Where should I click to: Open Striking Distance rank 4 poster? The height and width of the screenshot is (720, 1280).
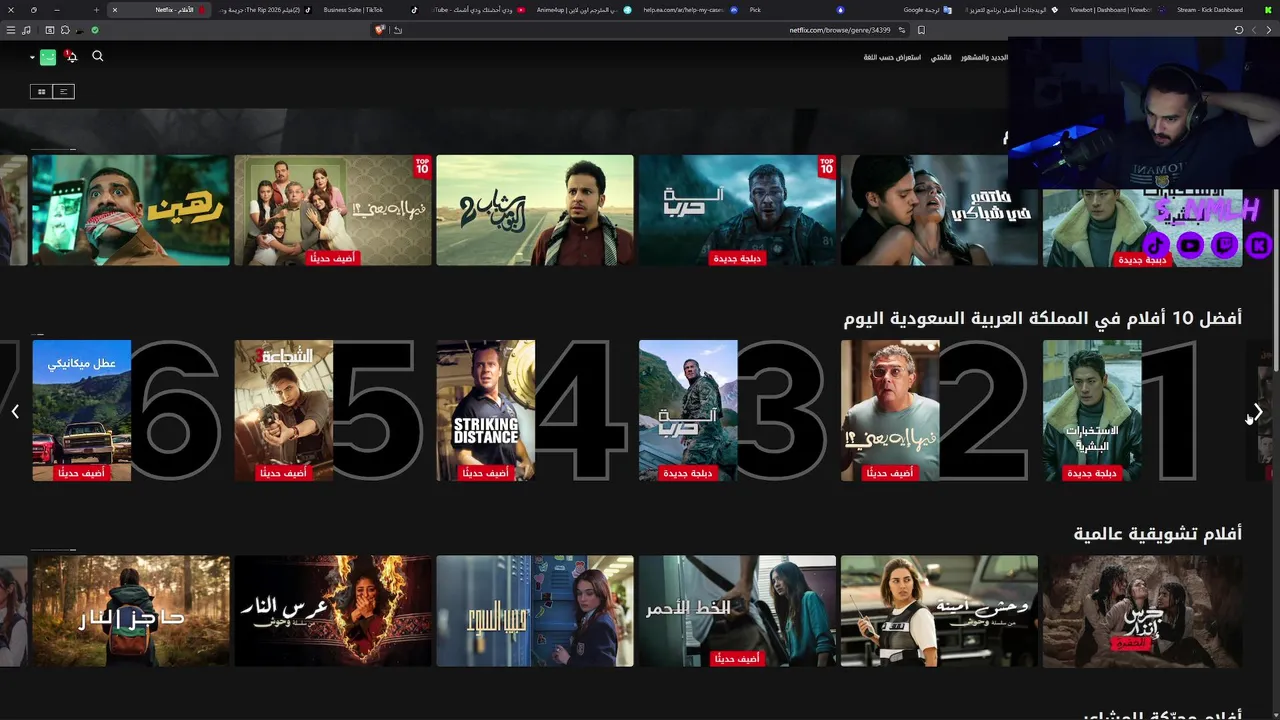coord(486,410)
